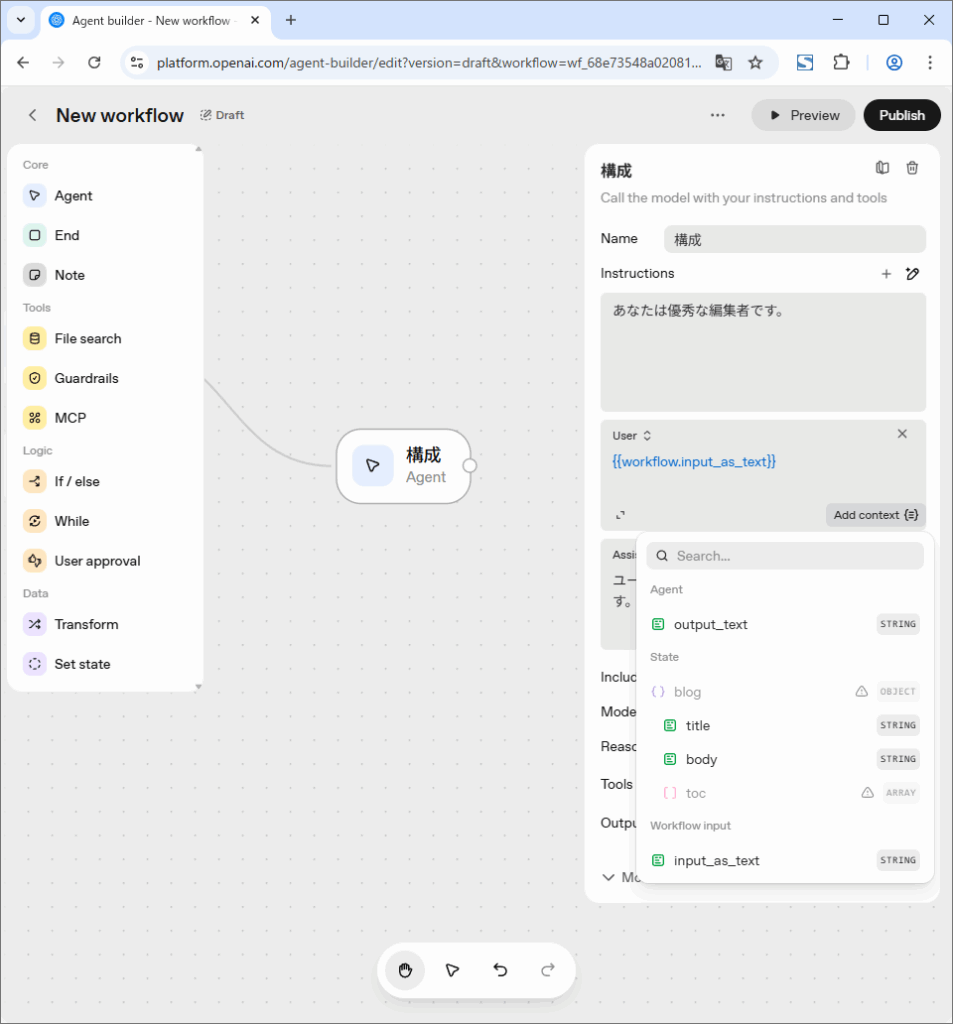The image size is (953, 1024).
Task: Pick the title state variable
Action: pos(697,726)
